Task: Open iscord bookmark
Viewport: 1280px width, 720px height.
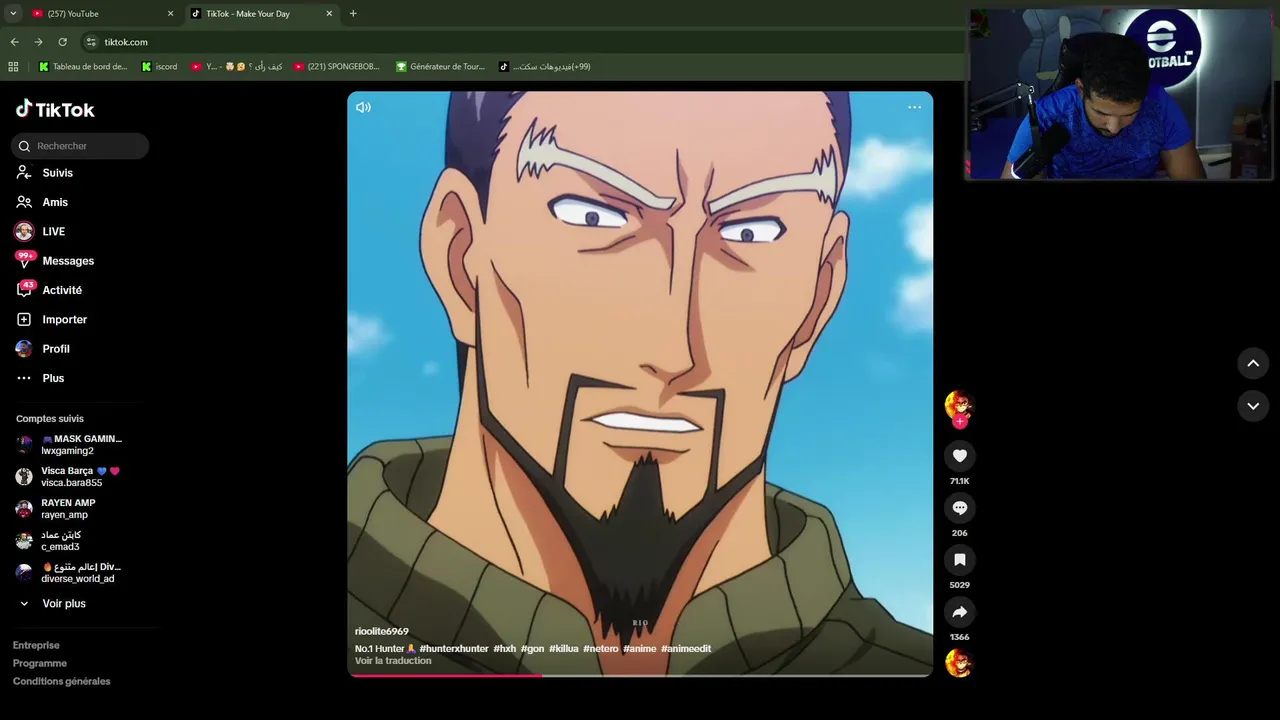Action: pos(160,67)
